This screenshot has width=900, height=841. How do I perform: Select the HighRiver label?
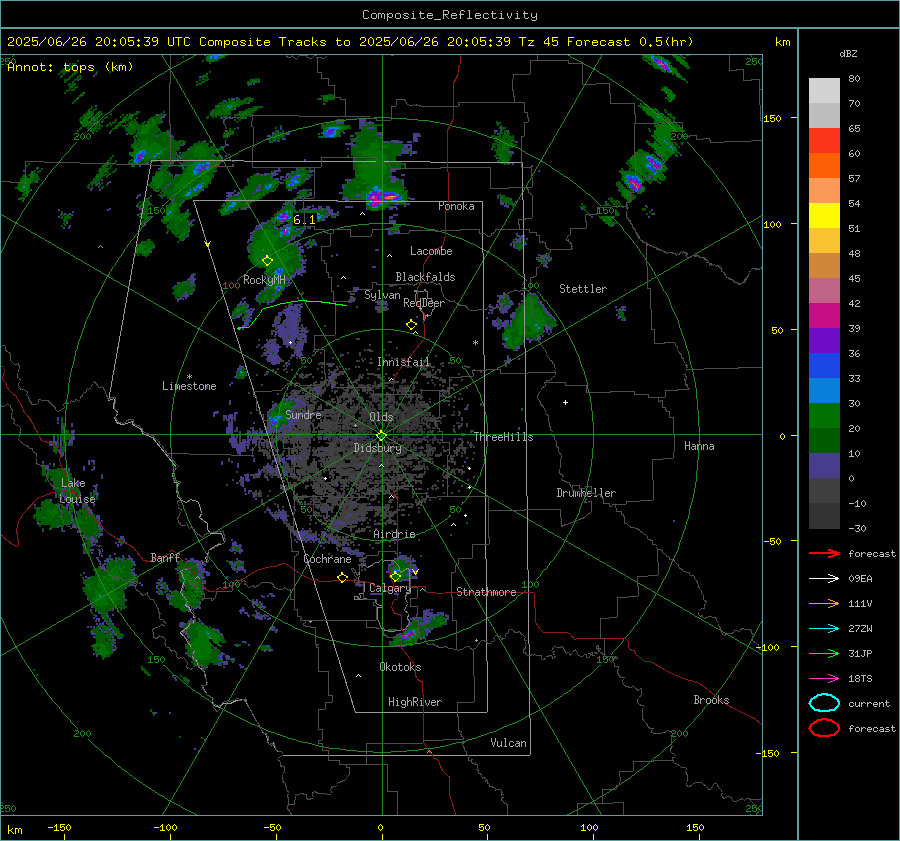415,702
